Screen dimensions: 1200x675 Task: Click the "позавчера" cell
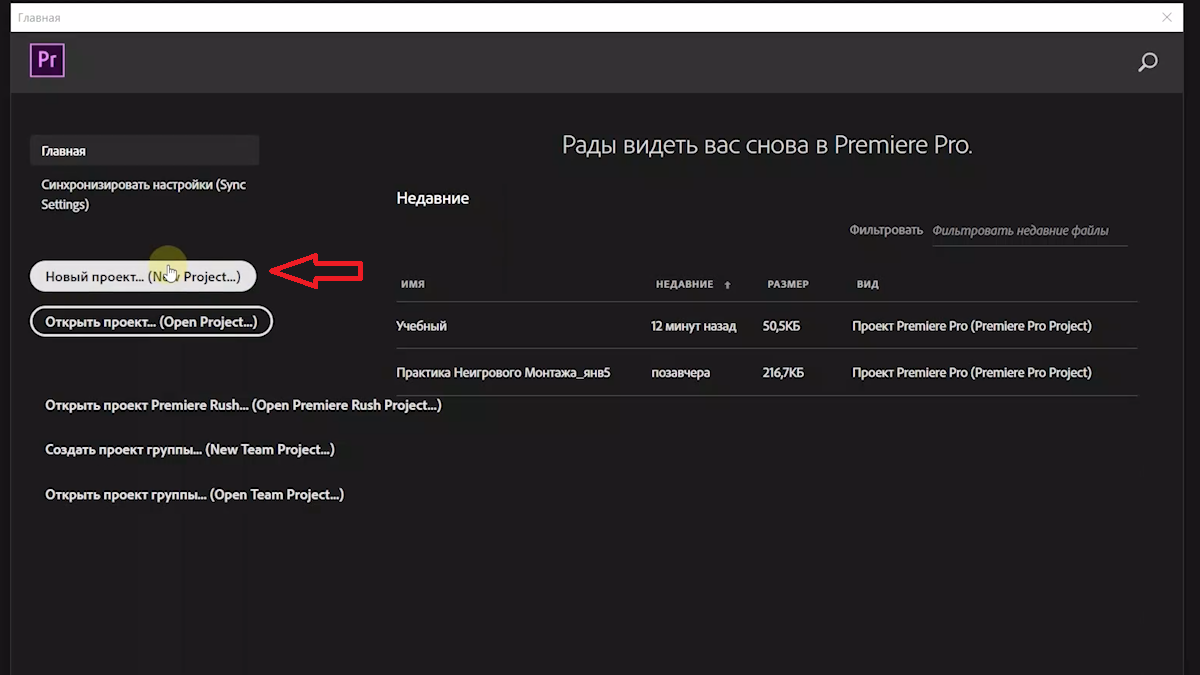click(680, 372)
